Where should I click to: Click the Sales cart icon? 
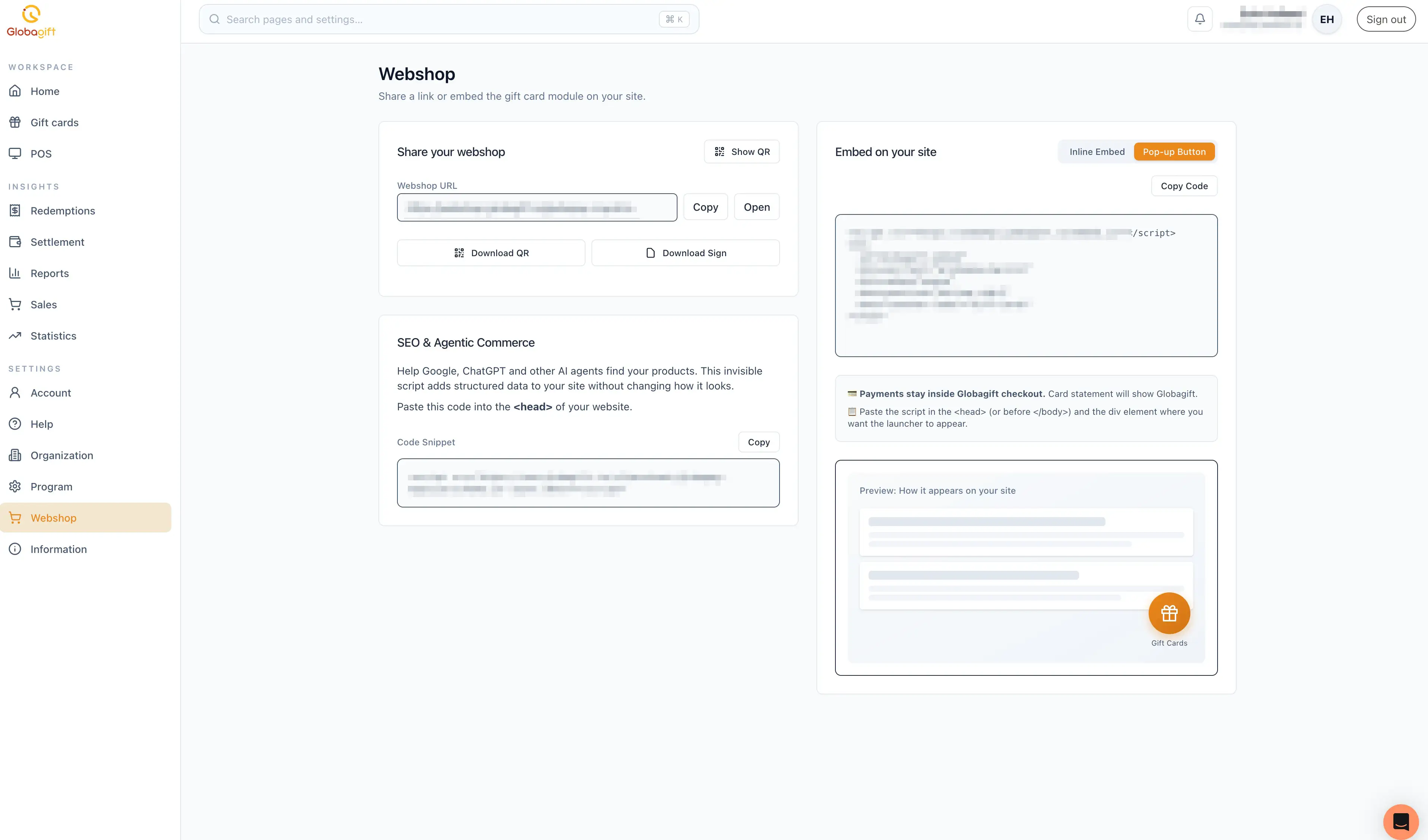[15, 304]
